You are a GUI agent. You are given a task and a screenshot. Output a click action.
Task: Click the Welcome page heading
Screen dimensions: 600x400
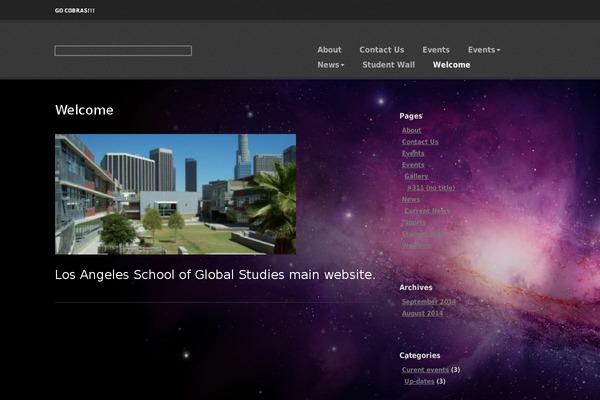(x=84, y=110)
